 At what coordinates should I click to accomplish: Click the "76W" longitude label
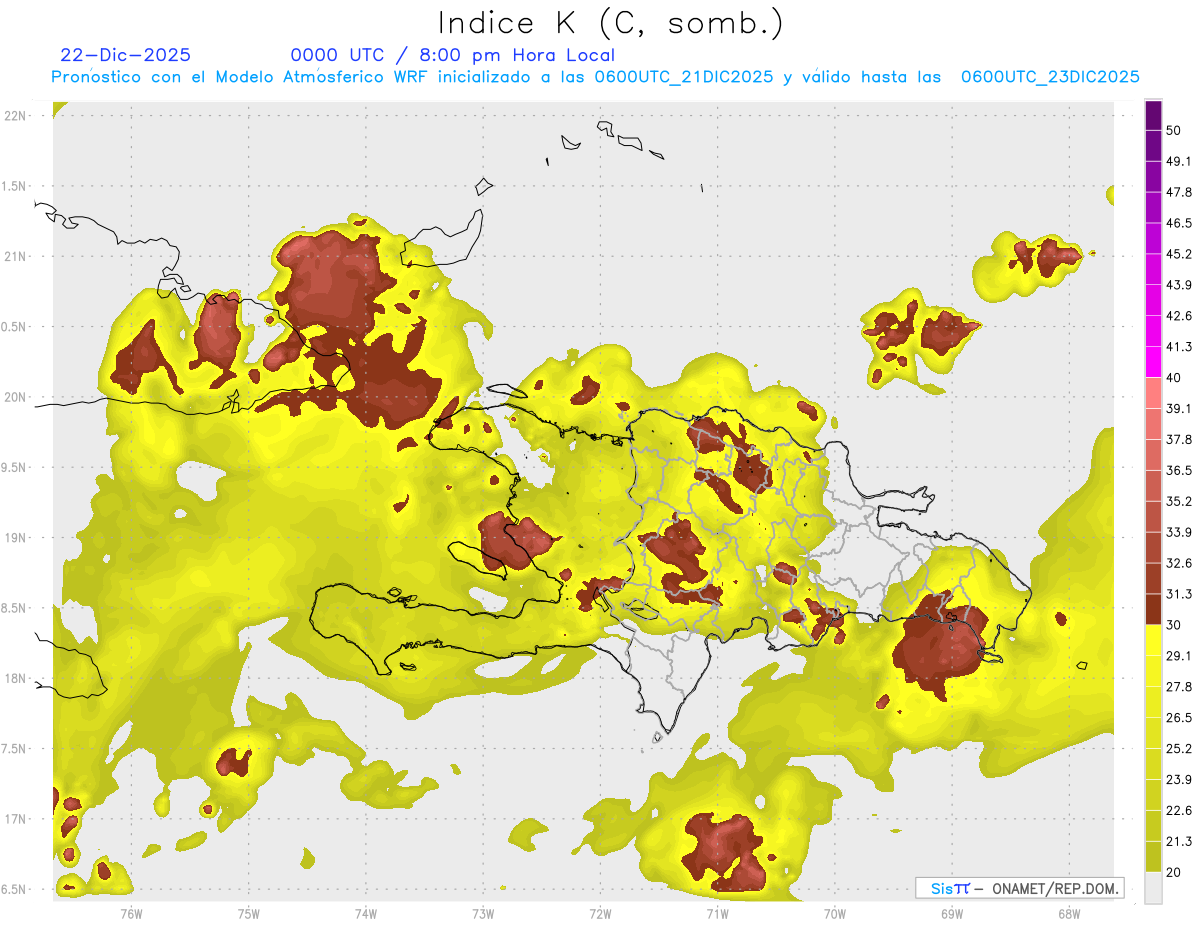click(x=131, y=913)
